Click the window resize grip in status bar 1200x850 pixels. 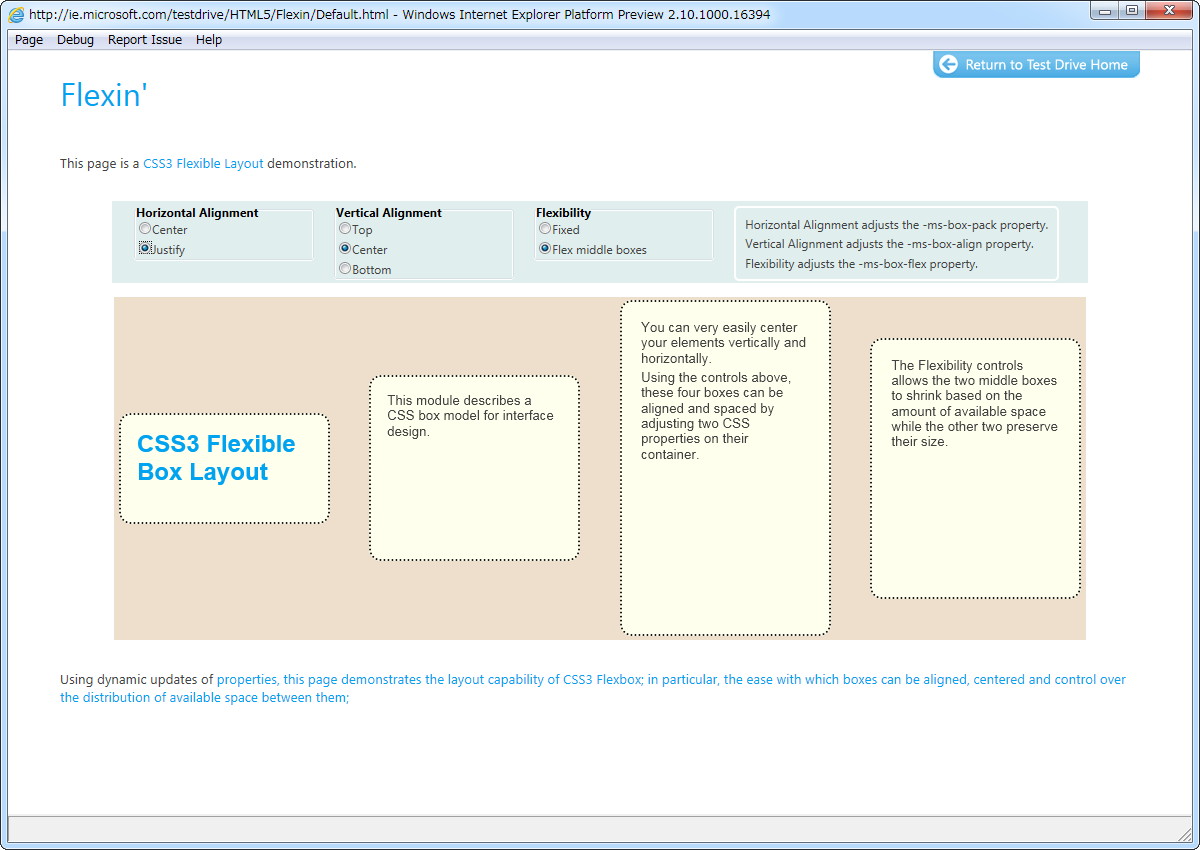[1184, 834]
